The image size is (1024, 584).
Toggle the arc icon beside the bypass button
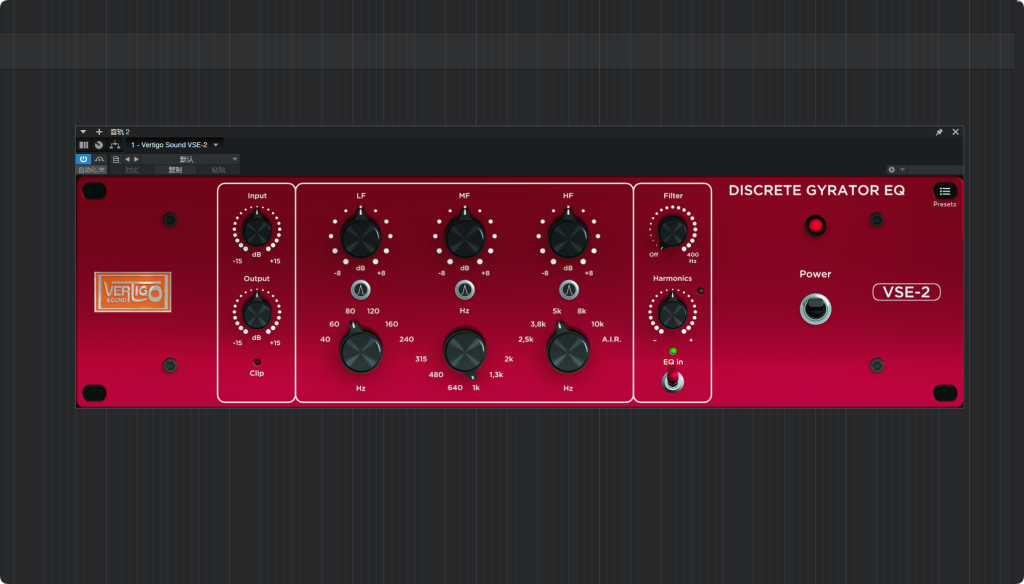coord(99,159)
